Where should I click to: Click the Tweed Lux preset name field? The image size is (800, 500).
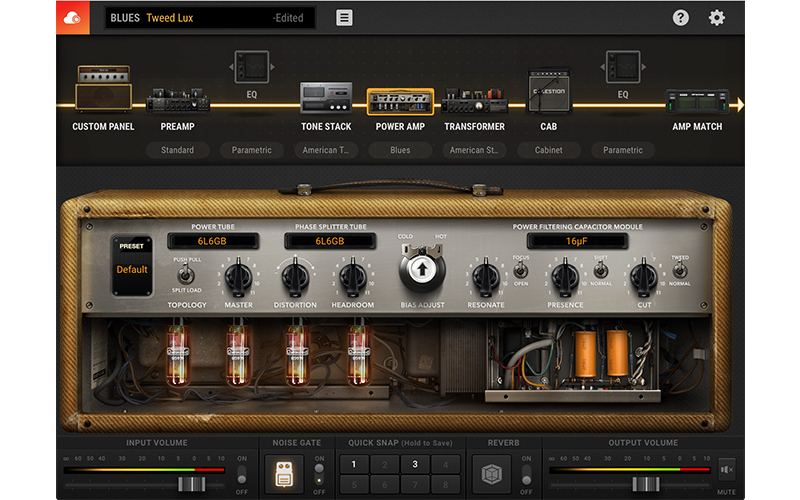[x=210, y=18]
